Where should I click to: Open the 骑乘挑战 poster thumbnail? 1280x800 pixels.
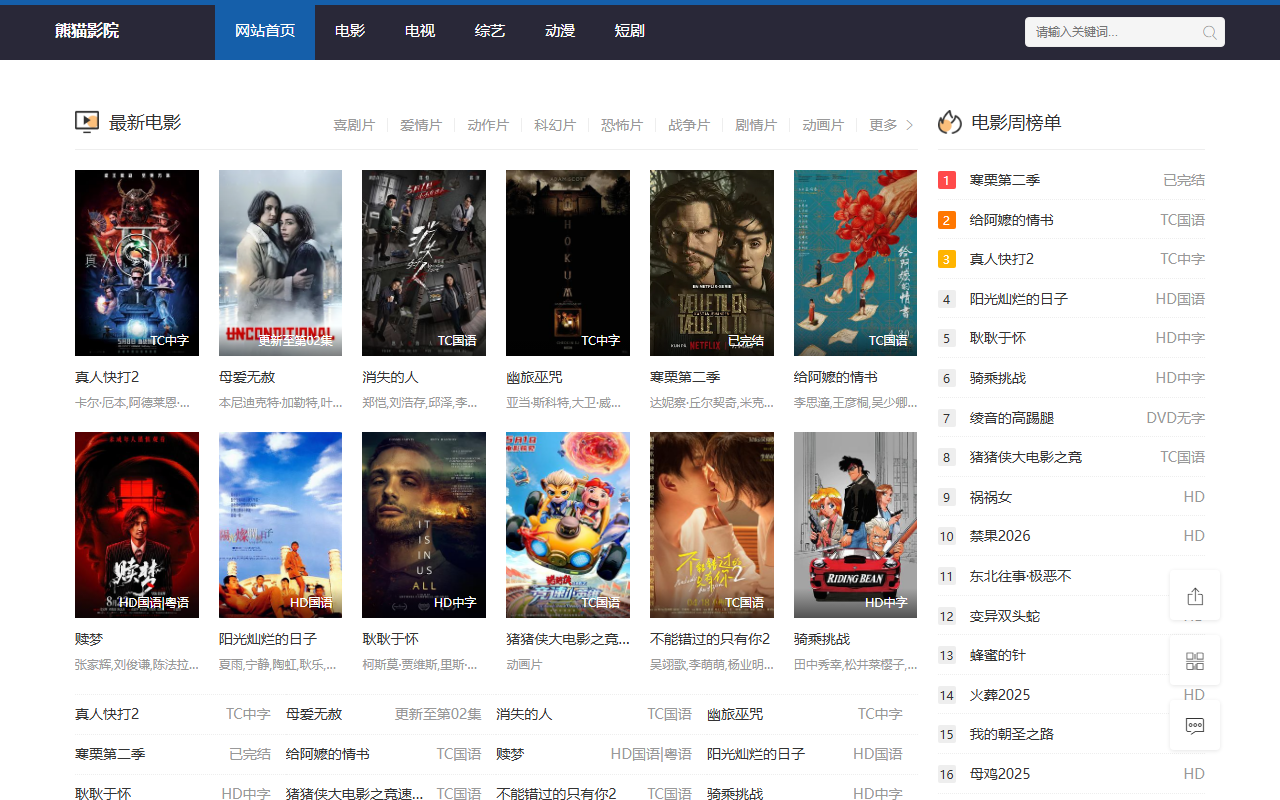click(x=855, y=525)
